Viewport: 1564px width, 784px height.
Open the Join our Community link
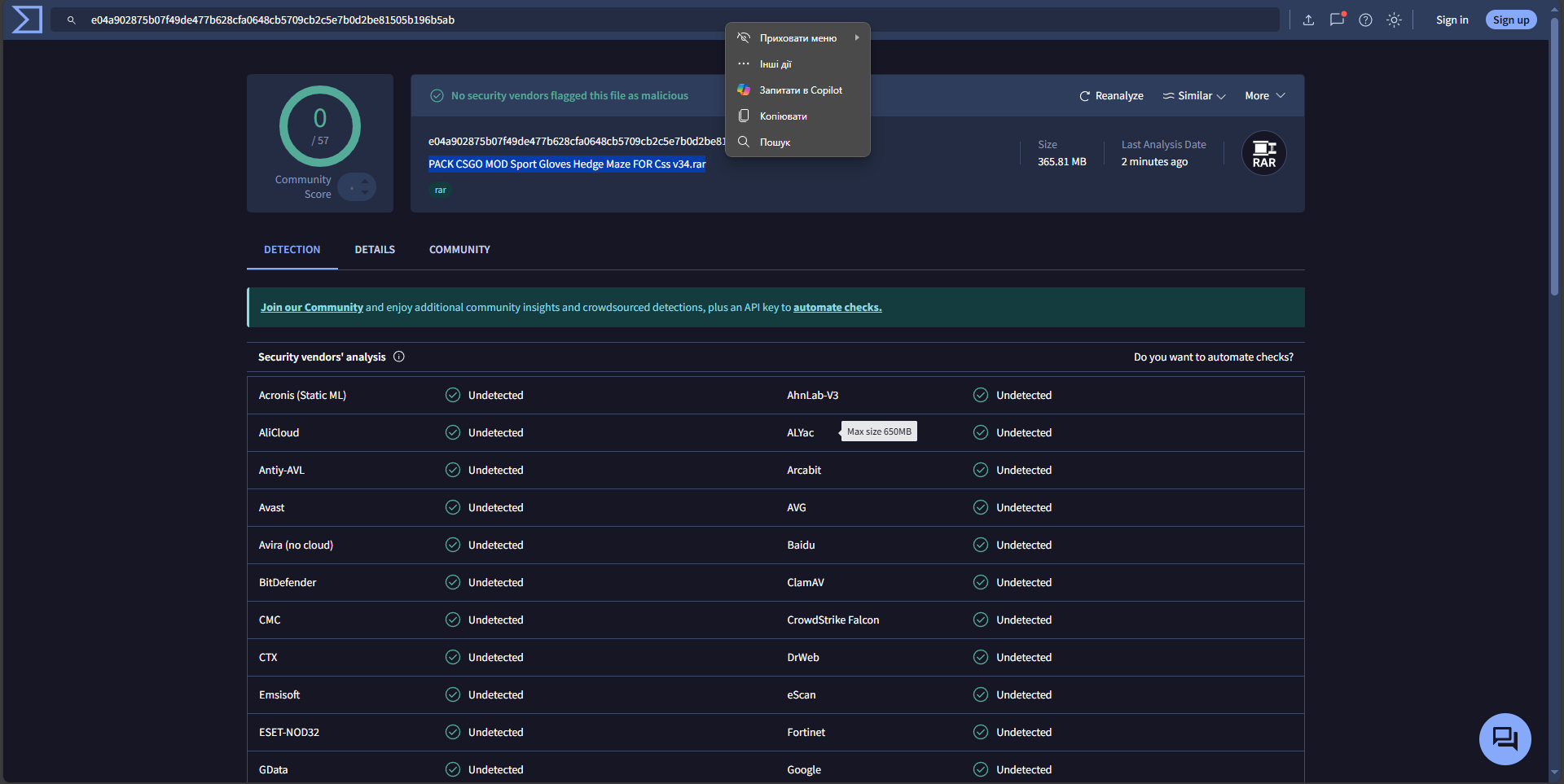tap(312, 308)
